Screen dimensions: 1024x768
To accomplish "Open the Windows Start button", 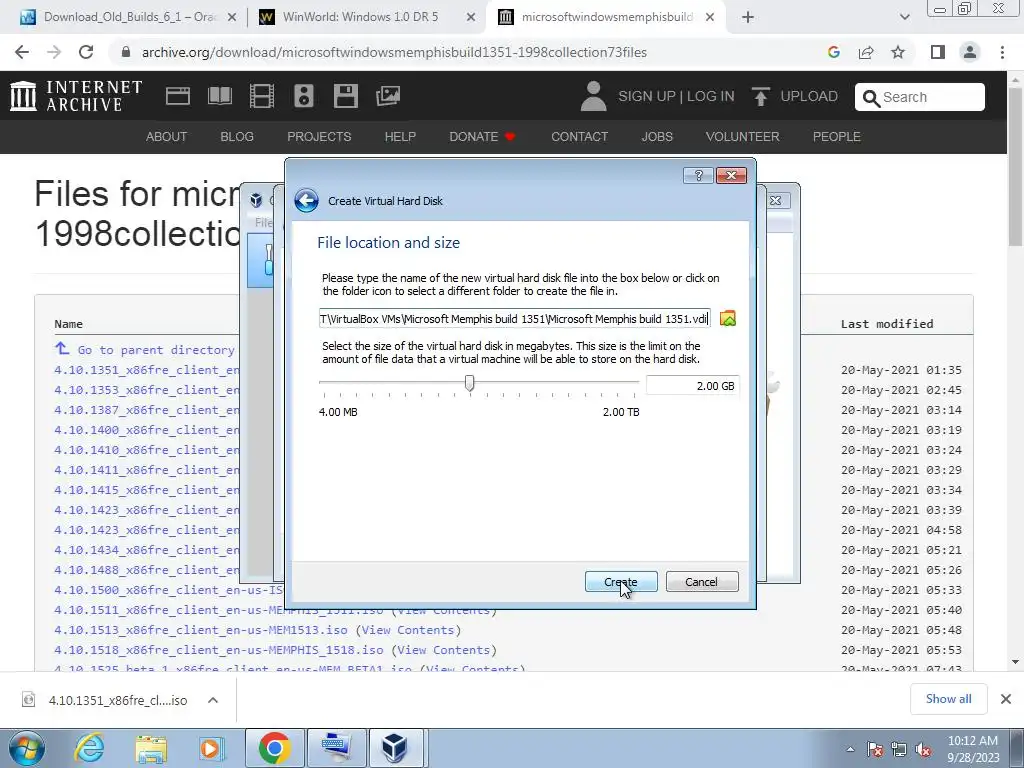I will (27, 748).
